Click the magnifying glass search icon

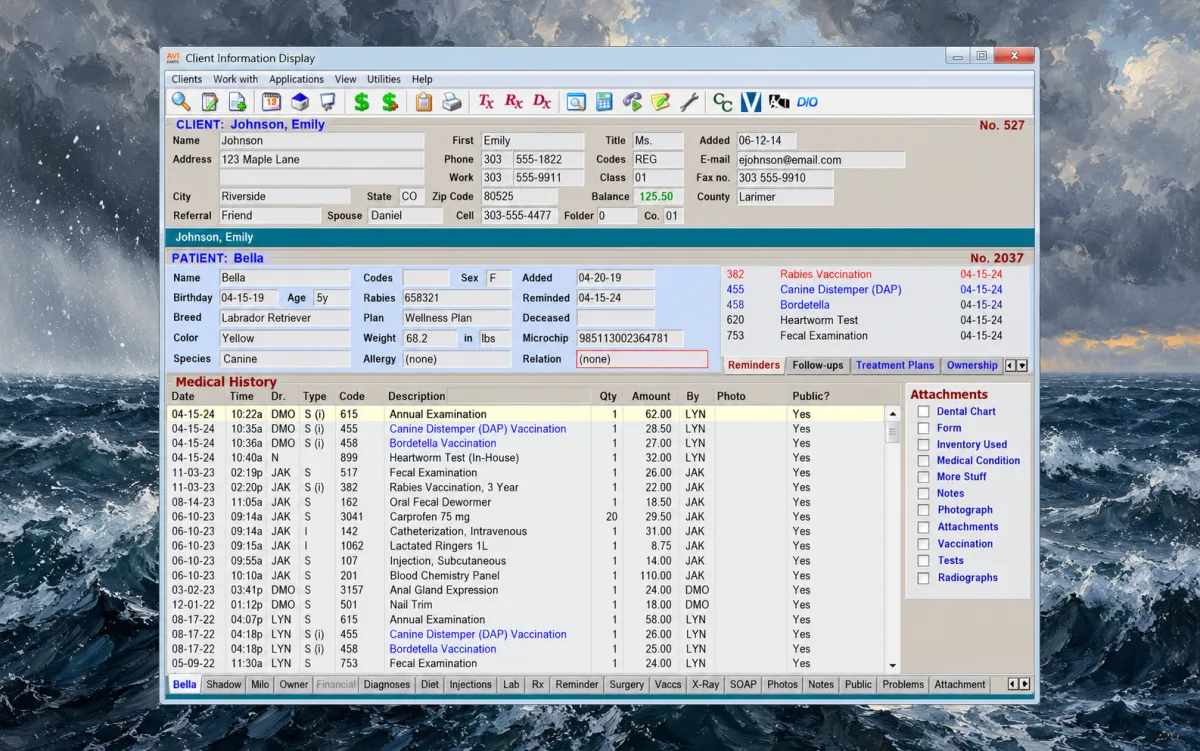coord(181,102)
